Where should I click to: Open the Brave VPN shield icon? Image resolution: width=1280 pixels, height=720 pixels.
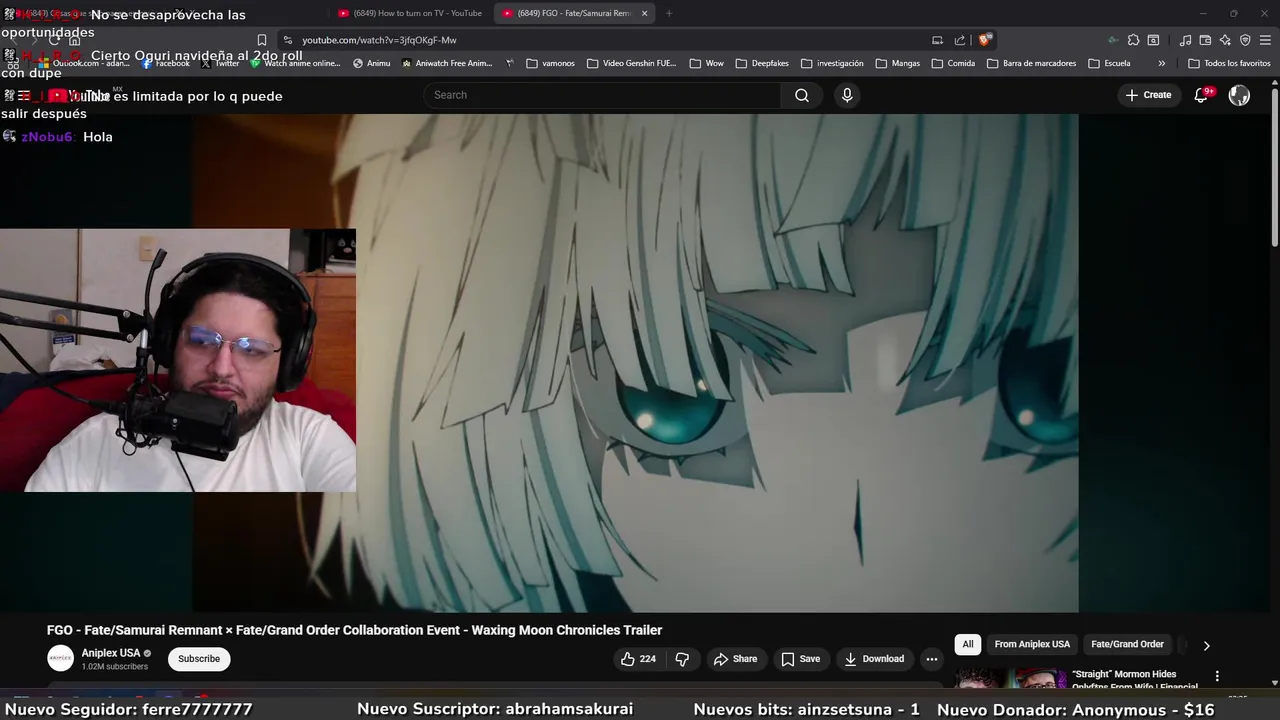(1245, 40)
